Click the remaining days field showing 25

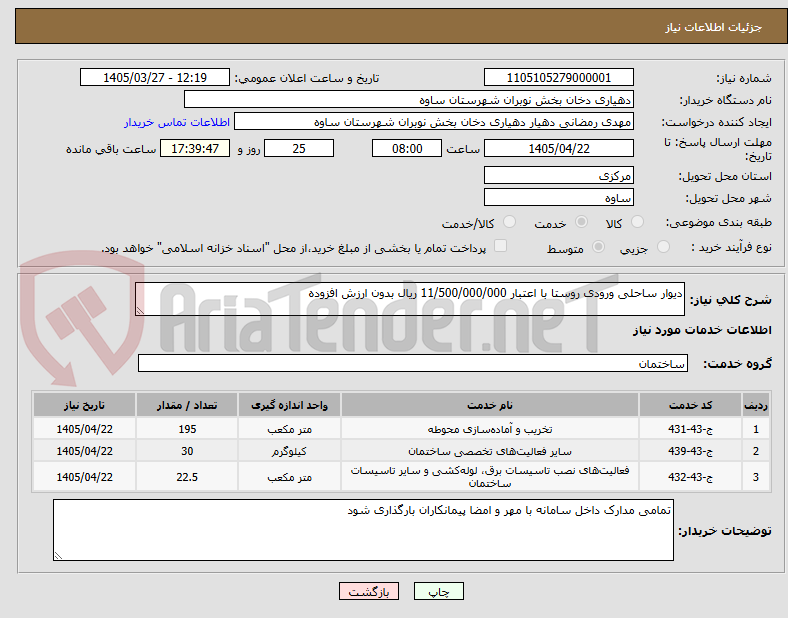(299, 148)
